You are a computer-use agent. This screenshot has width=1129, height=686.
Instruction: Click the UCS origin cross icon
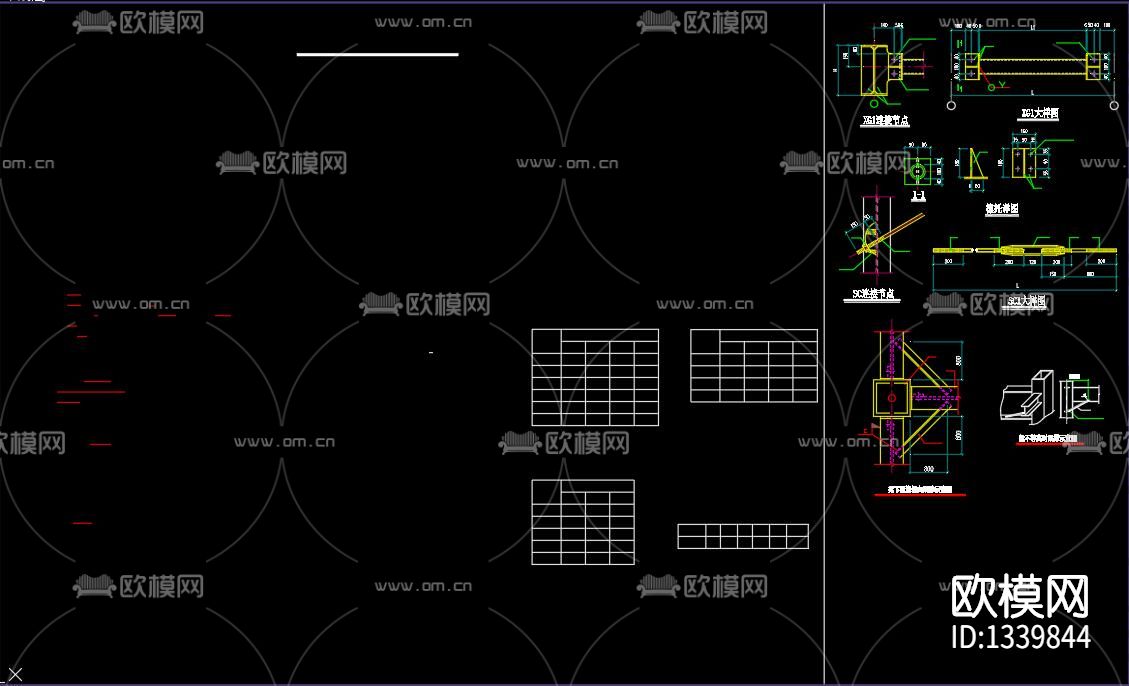coord(14,674)
